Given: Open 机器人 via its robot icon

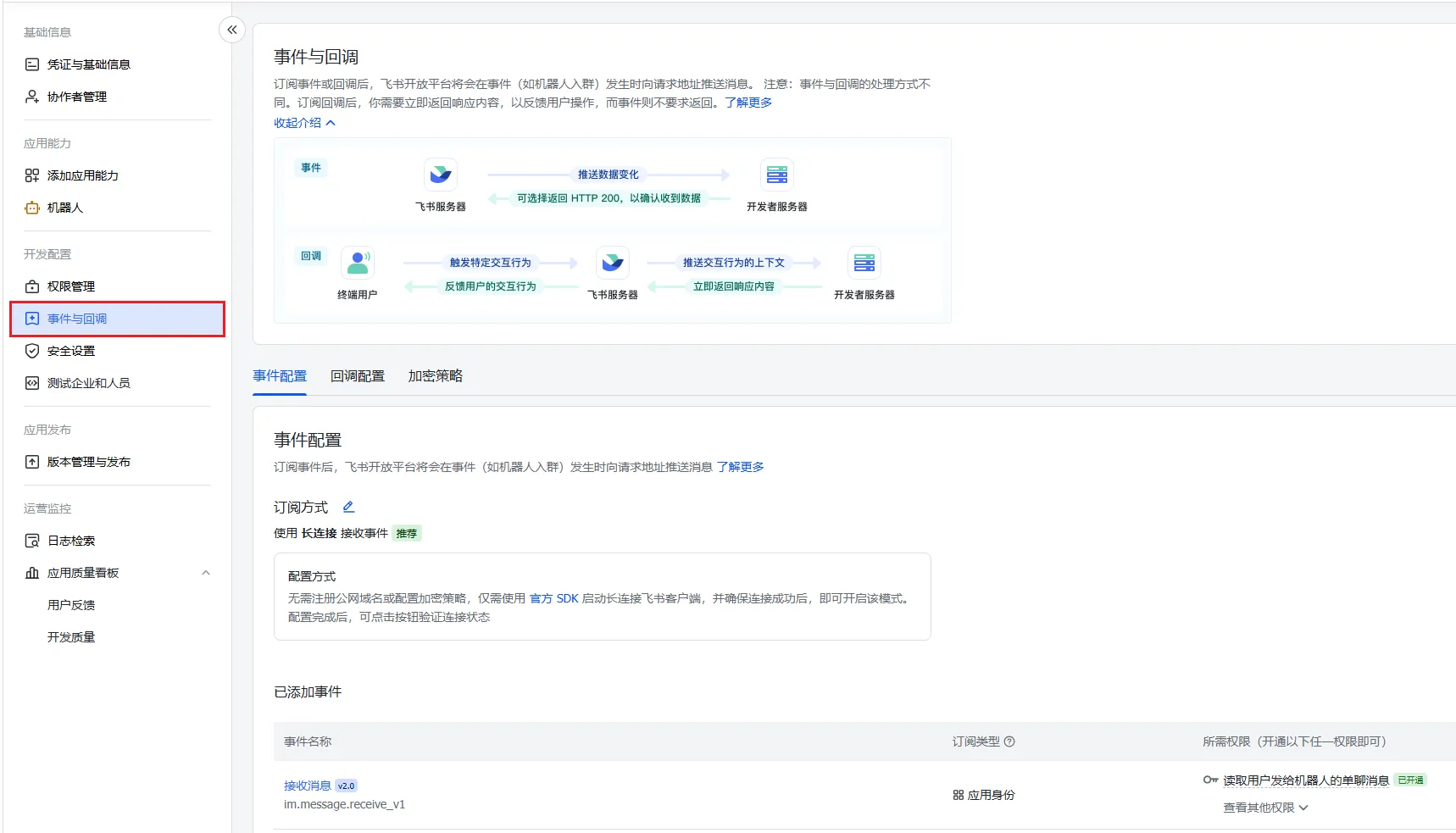Looking at the screenshot, I should [32, 208].
